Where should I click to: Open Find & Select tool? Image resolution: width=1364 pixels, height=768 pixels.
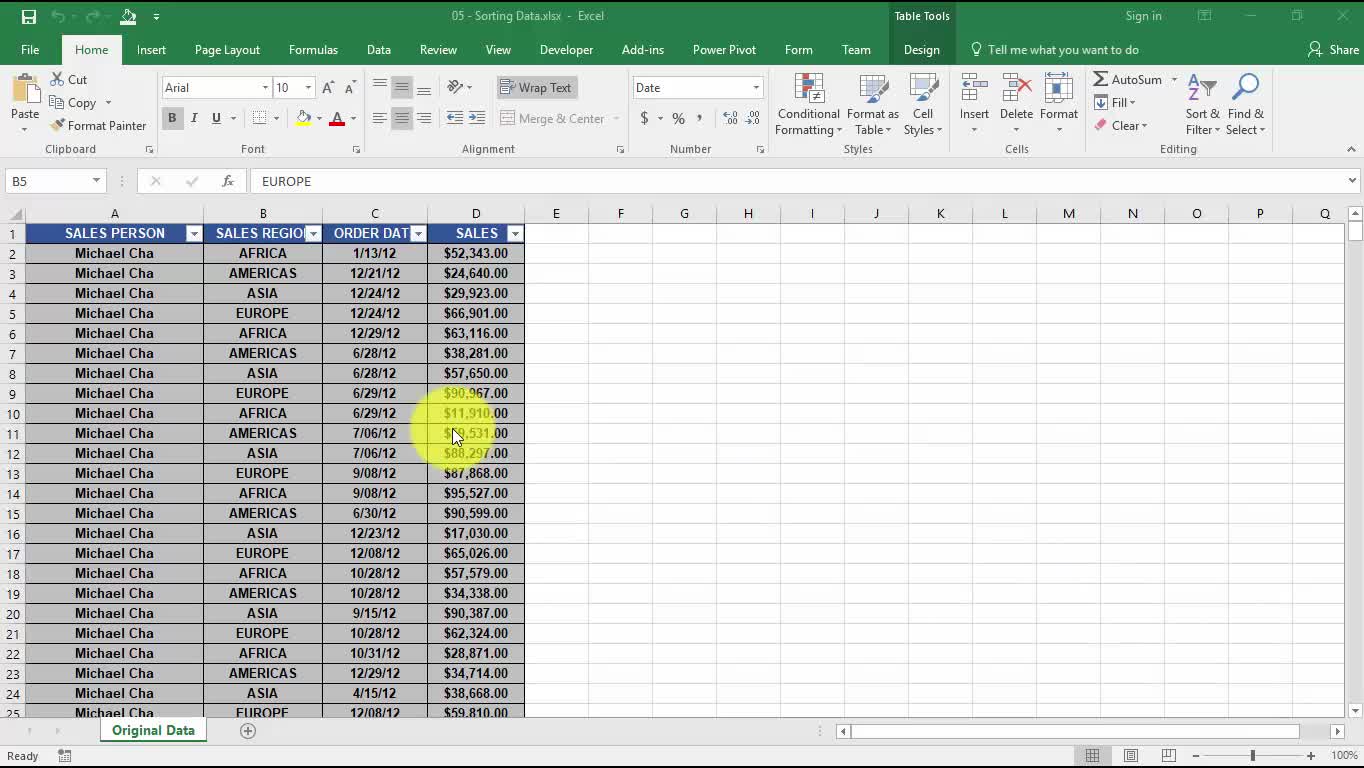tap(1245, 105)
